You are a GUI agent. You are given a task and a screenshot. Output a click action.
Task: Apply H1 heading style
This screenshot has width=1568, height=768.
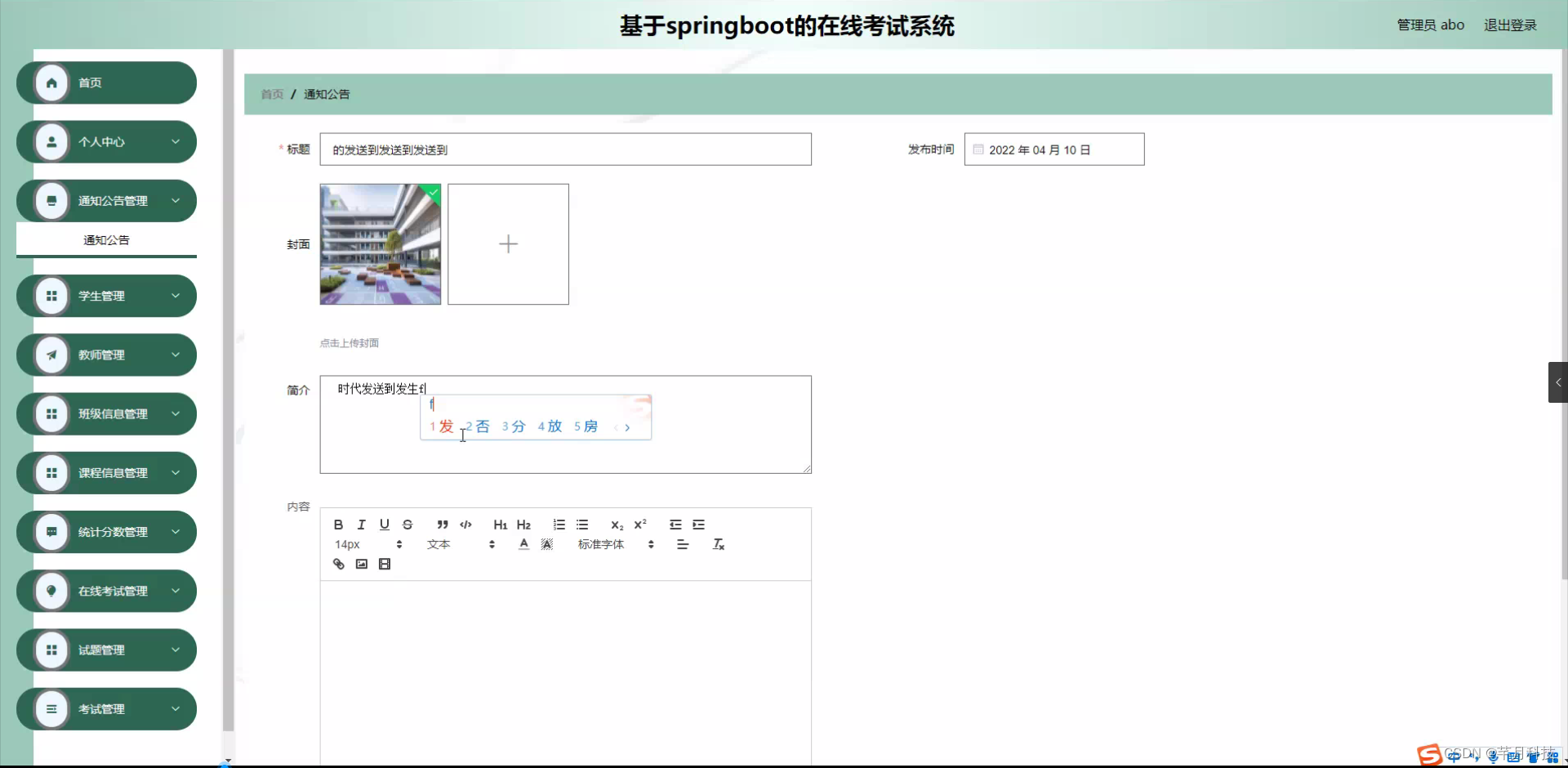(x=500, y=525)
